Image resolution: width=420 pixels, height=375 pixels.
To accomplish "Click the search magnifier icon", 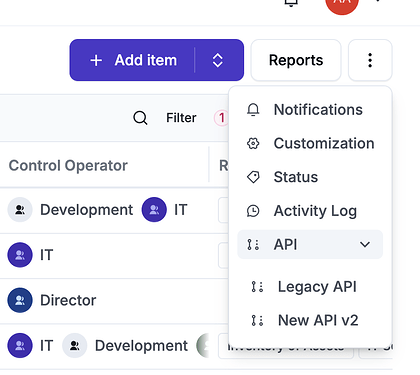I will tap(140, 118).
